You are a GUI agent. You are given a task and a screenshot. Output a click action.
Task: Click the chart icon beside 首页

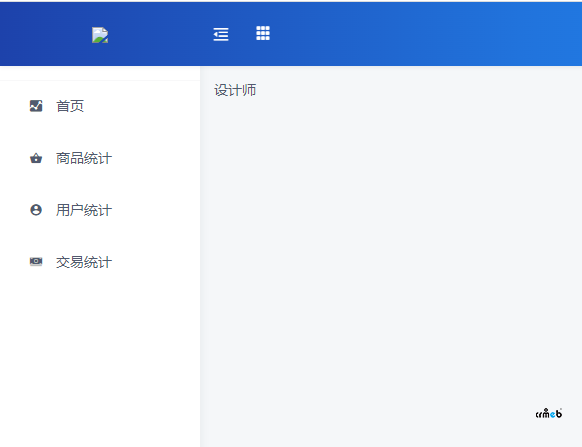pos(36,106)
